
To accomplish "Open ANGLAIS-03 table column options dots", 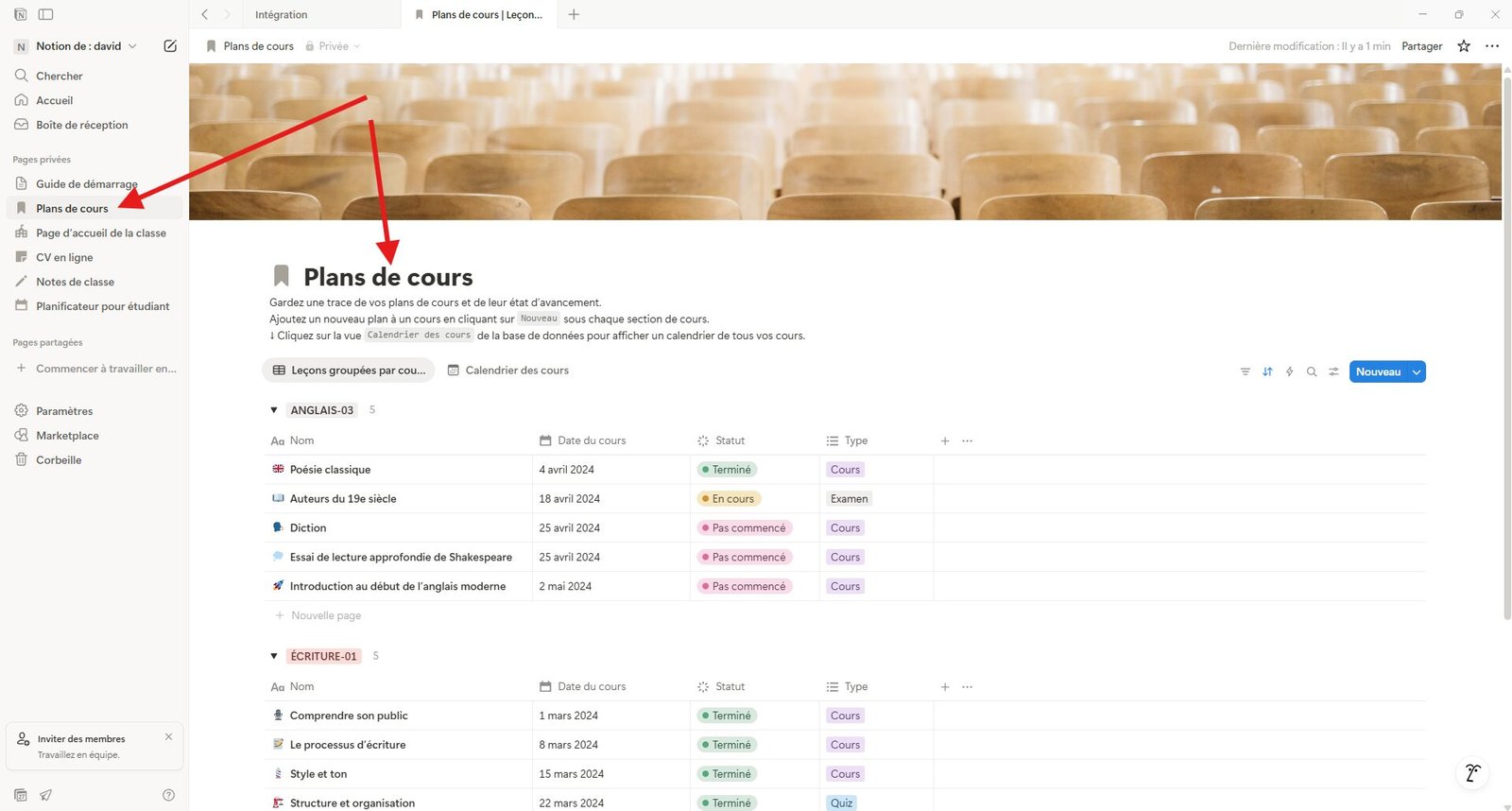I will (x=967, y=440).
